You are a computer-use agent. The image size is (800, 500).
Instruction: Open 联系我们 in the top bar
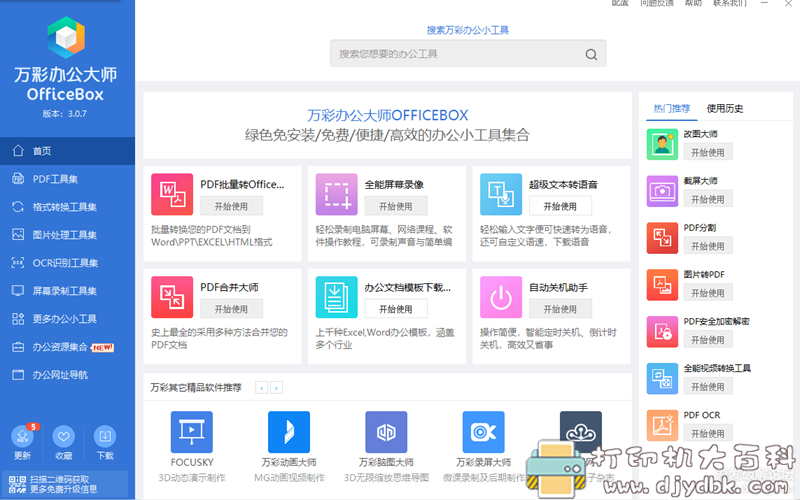[730, 3]
